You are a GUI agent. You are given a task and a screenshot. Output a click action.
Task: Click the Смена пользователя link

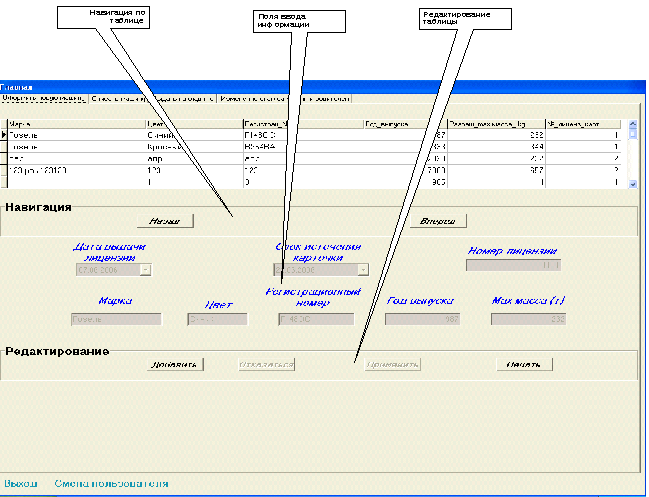111,483
